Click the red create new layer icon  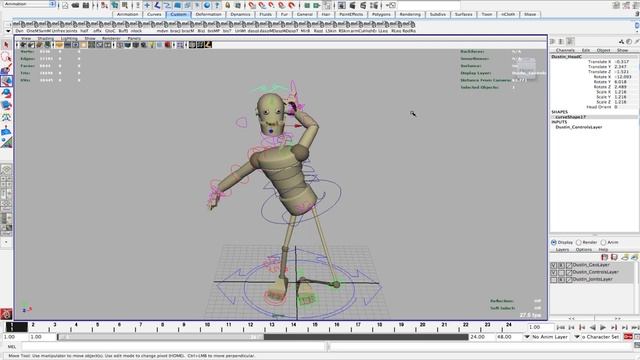[x=604, y=257]
